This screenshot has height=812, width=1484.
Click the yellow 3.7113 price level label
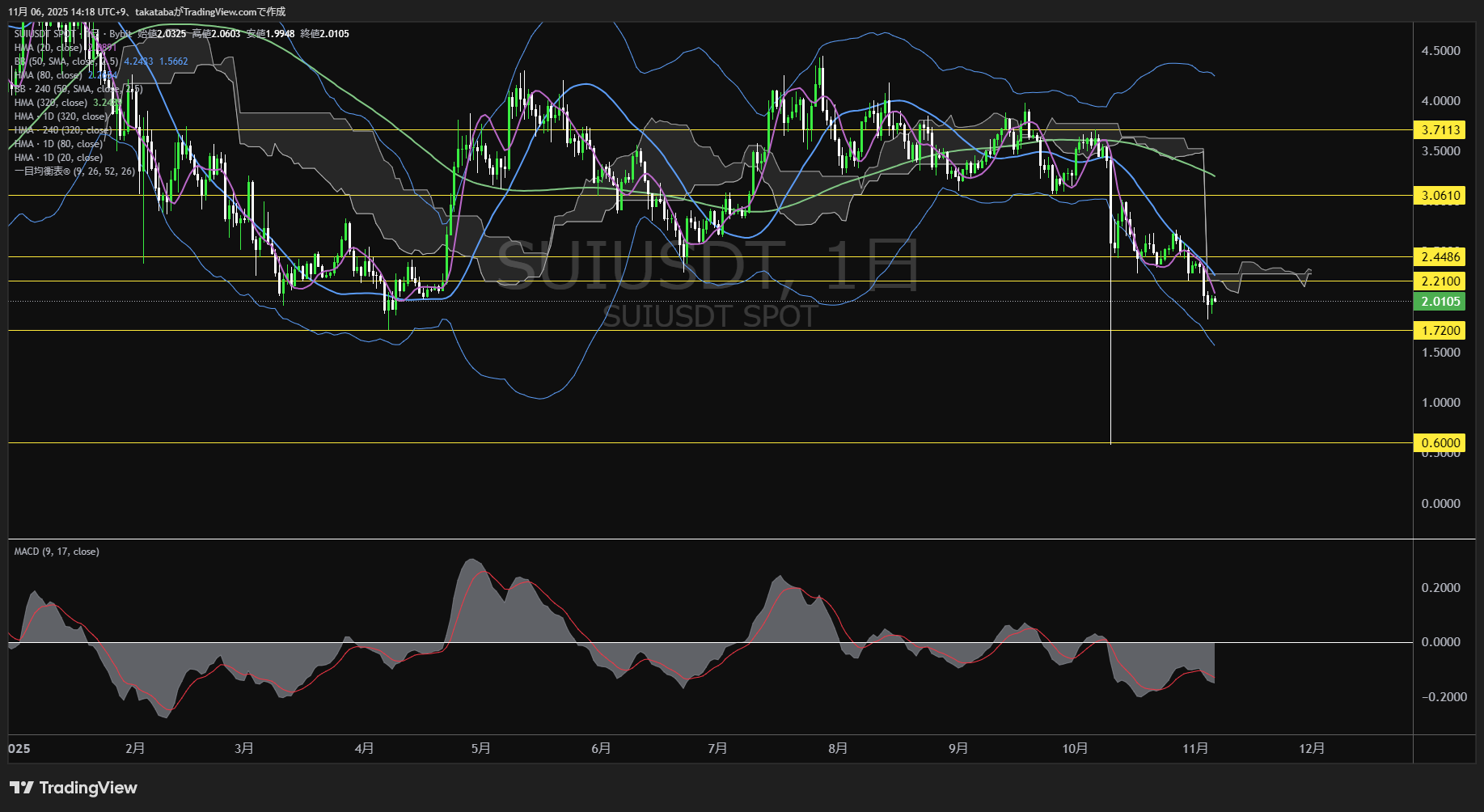(1440, 129)
